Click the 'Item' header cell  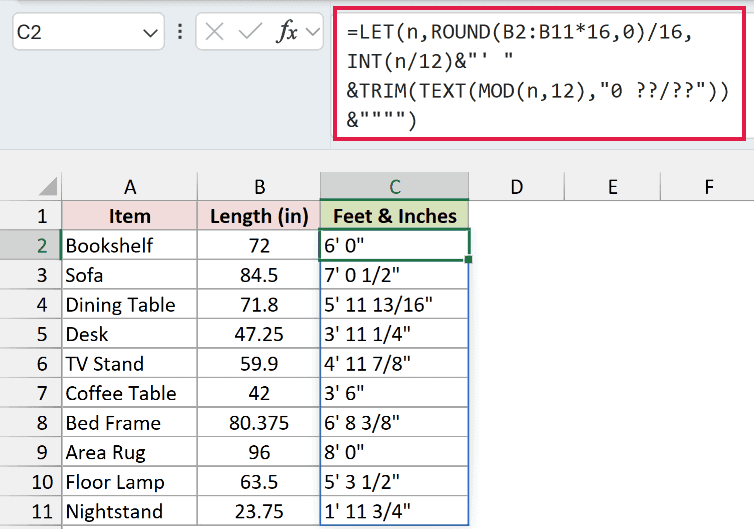129,216
